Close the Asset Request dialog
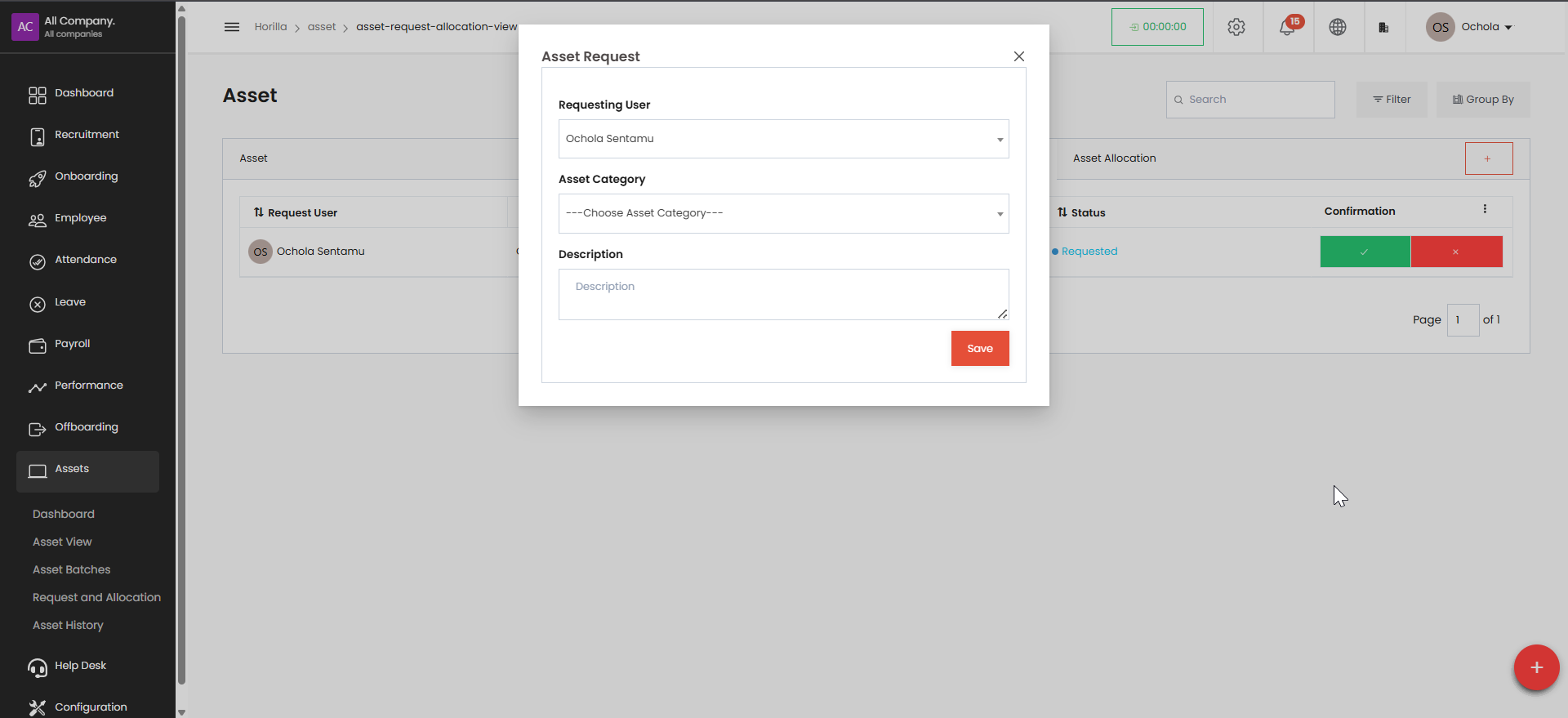The height and width of the screenshot is (718, 1568). pyautogui.click(x=1019, y=56)
